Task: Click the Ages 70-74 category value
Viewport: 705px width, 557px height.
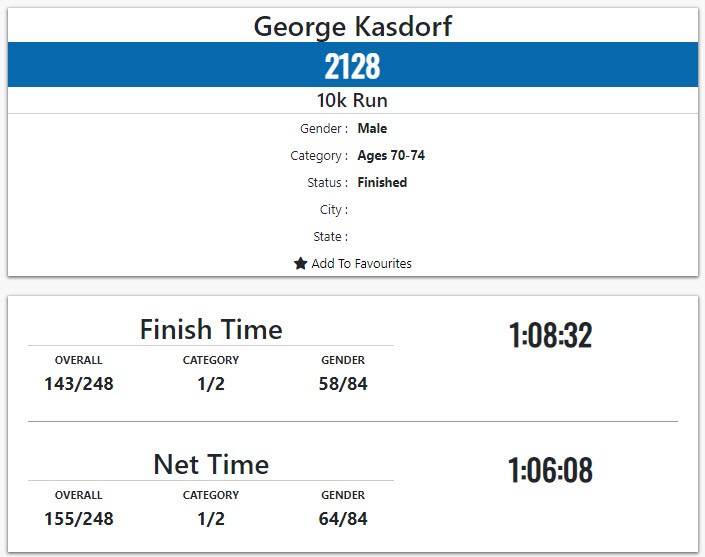Action: 391,156
